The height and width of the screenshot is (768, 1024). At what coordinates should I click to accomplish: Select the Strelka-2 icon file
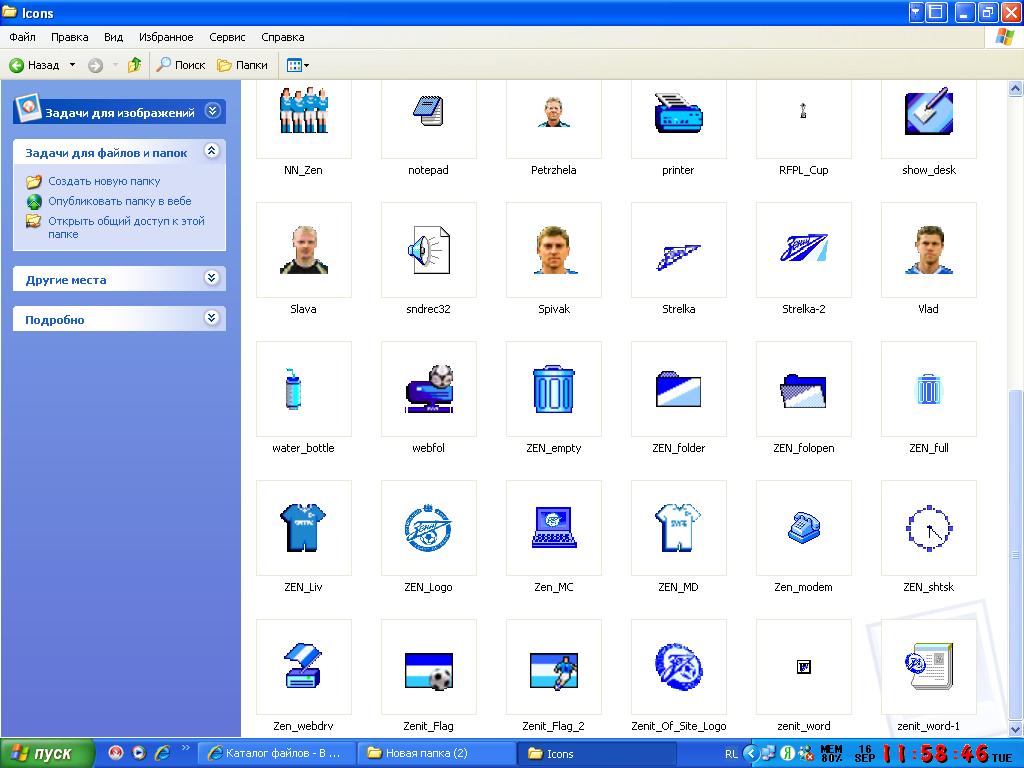click(x=804, y=250)
